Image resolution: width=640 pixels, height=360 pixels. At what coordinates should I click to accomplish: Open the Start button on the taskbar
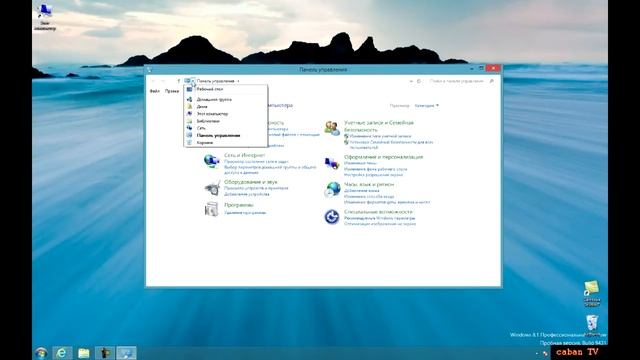pyautogui.click(x=41, y=353)
